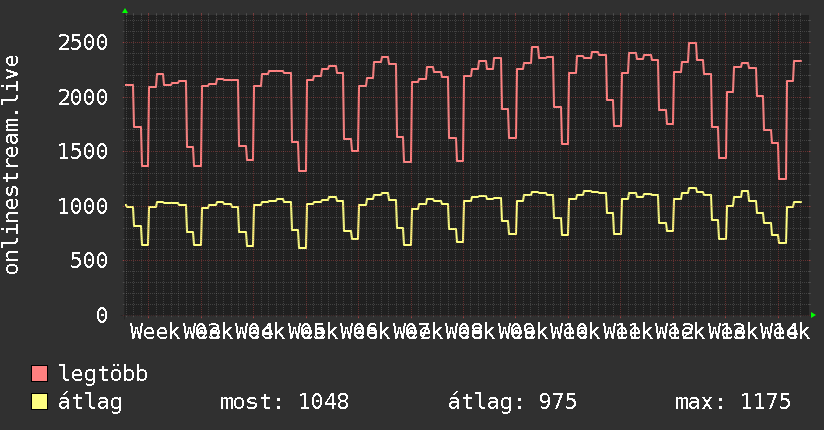Click the 0 y-axis origin label
This screenshot has width=824, height=430.
tap(101, 315)
